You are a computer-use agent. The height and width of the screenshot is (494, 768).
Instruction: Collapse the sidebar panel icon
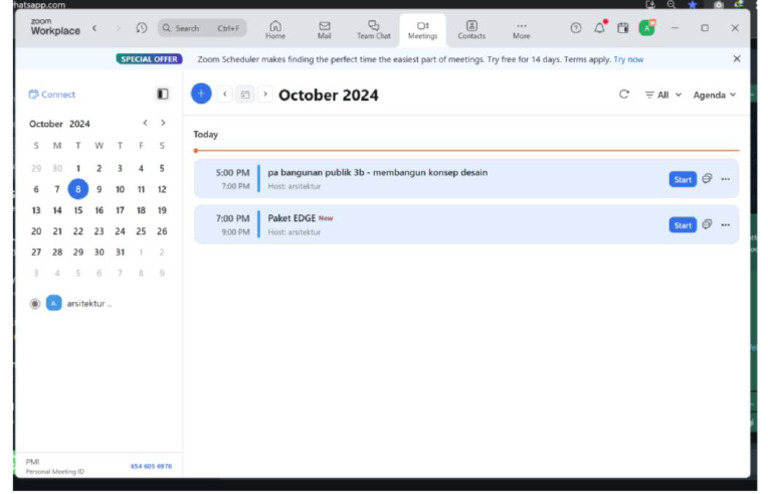(163, 94)
